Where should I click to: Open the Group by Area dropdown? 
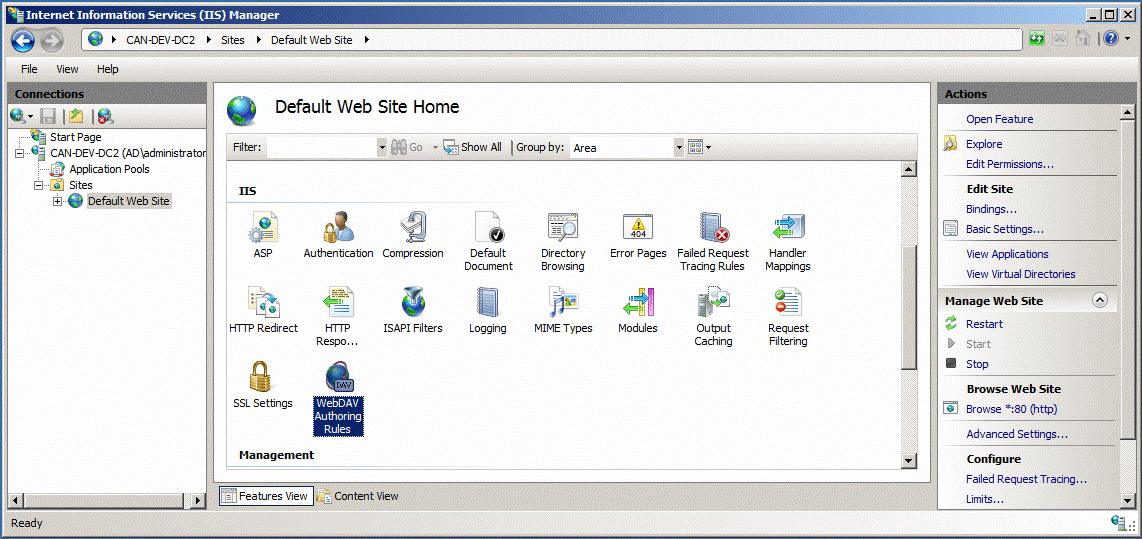(679, 147)
